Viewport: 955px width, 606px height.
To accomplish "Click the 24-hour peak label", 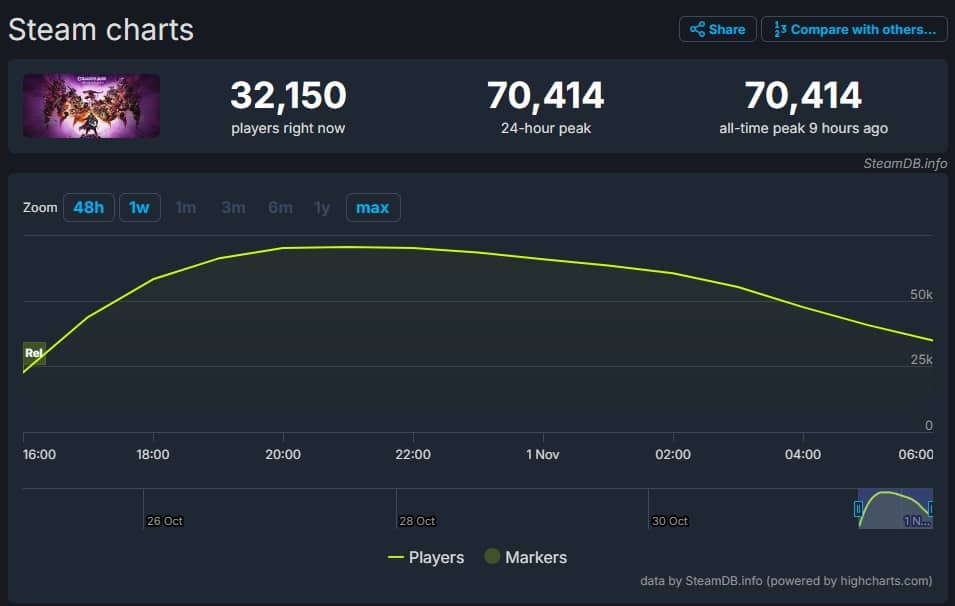I will coord(546,129).
